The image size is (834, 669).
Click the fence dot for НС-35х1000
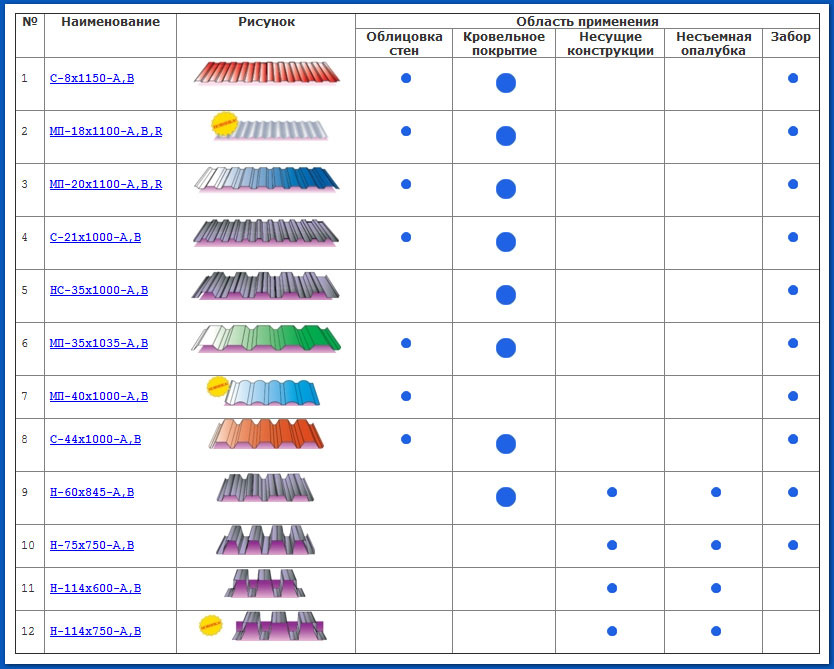click(793, 290)
